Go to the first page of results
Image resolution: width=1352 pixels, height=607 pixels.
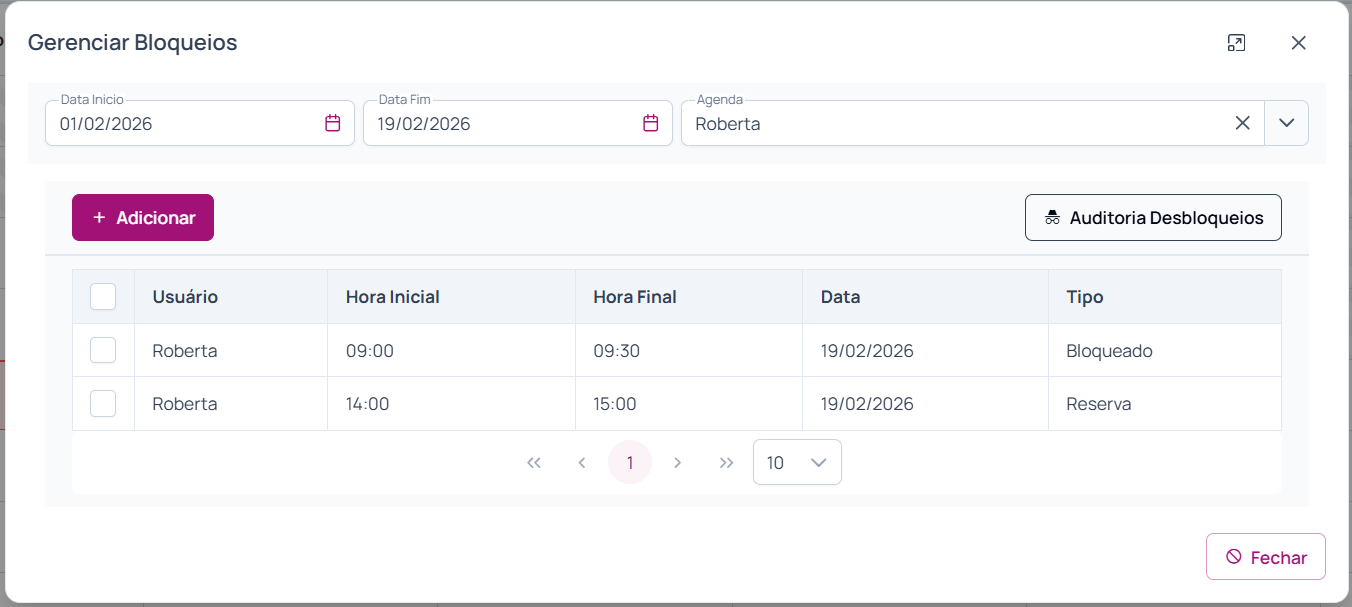(x=534, y=462)
